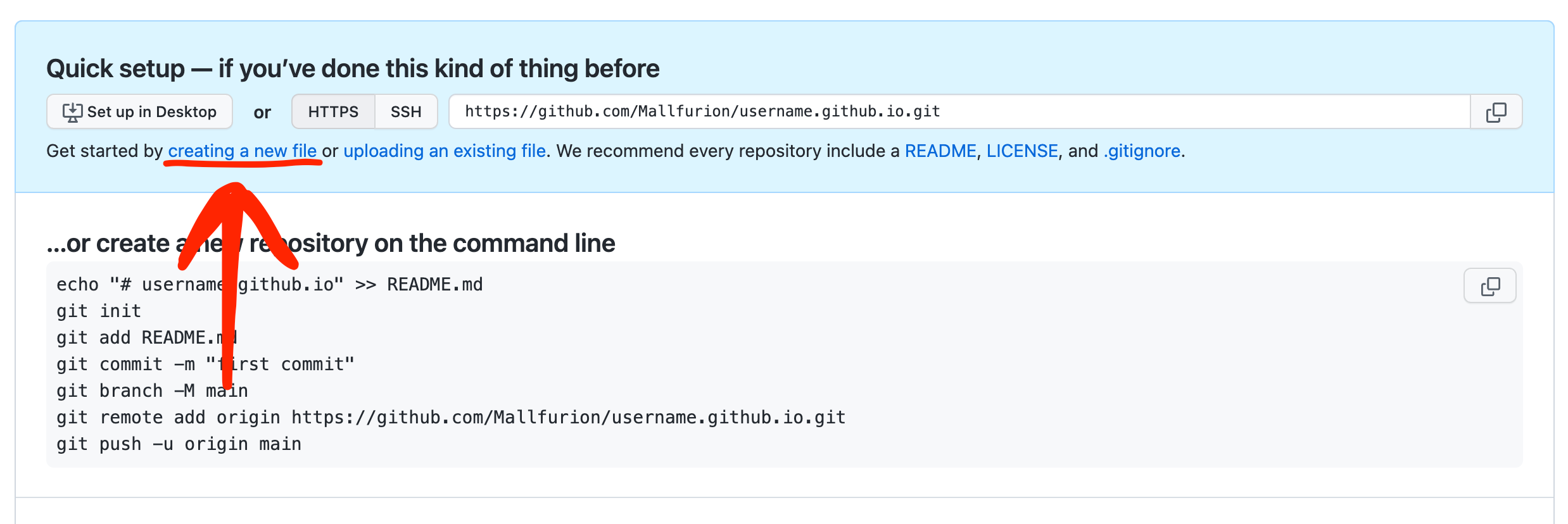Image resolution: width=1568 pixels, height=524 pixels.
Task: Click the 'git remote add origin' line
Action: click(x=451, y=418)
